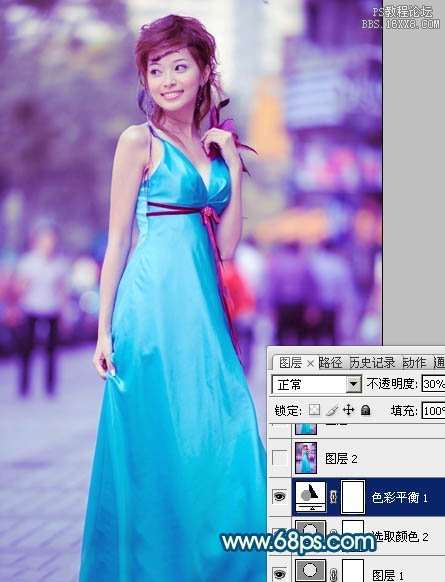Close the 图层 panel tab

(310, 364)
